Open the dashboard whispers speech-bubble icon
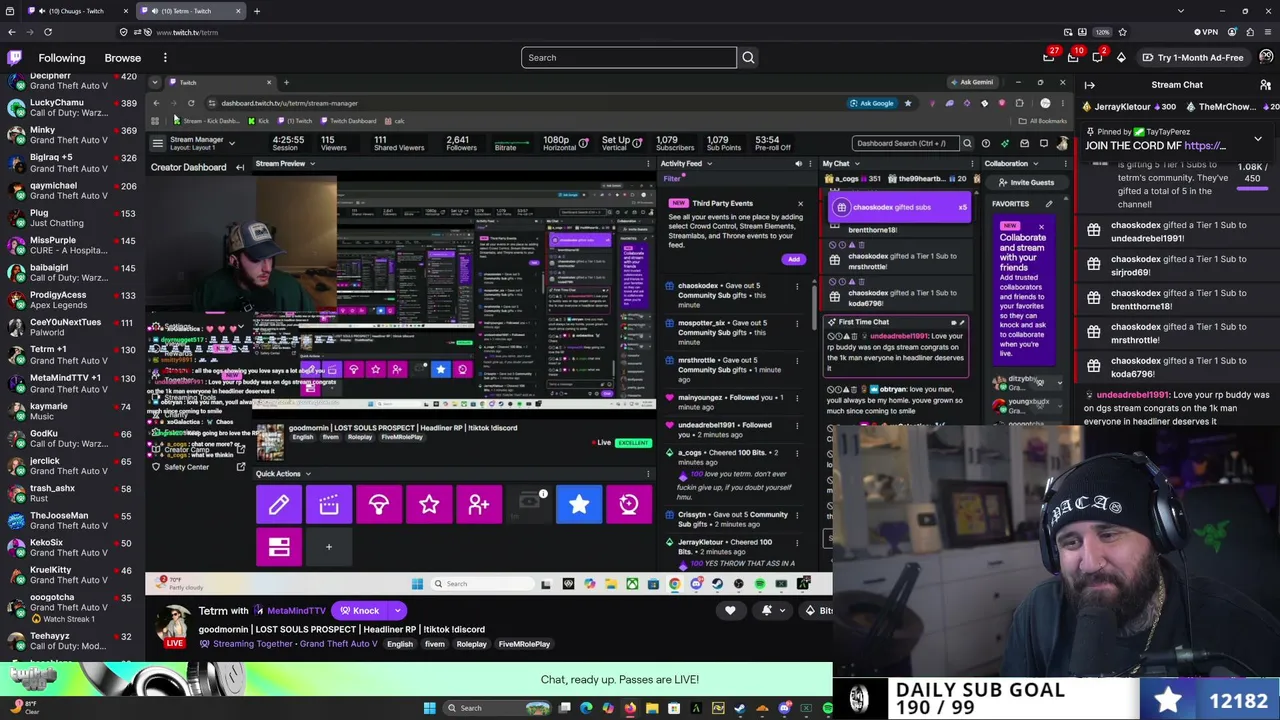The height and width of the screenshot is (720, 1280). coord(1043,143)
